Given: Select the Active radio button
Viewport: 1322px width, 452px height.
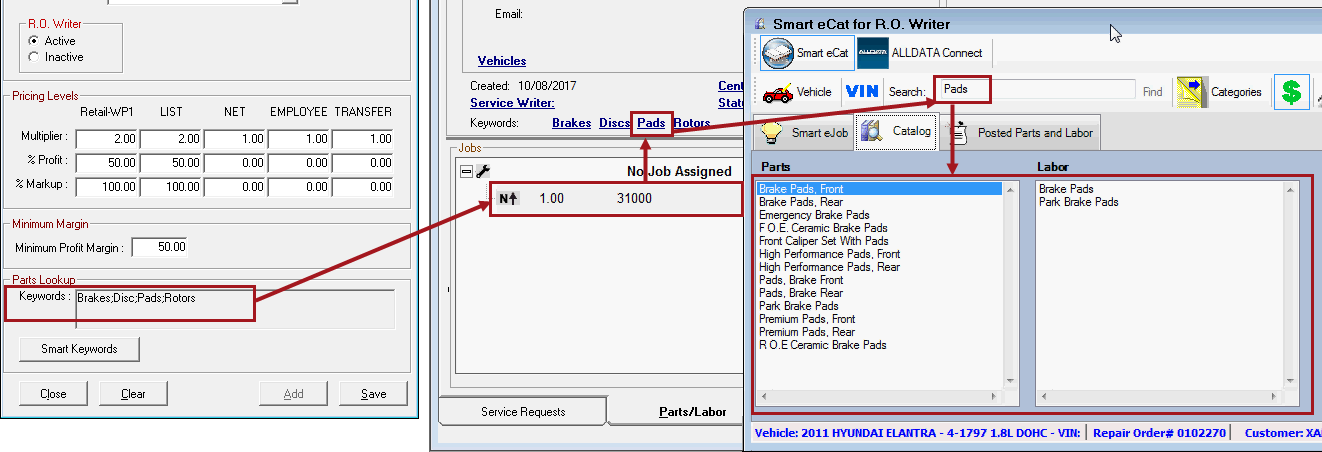Looking at the screenshot, I should pyautogui.click(x=34, y=41).
